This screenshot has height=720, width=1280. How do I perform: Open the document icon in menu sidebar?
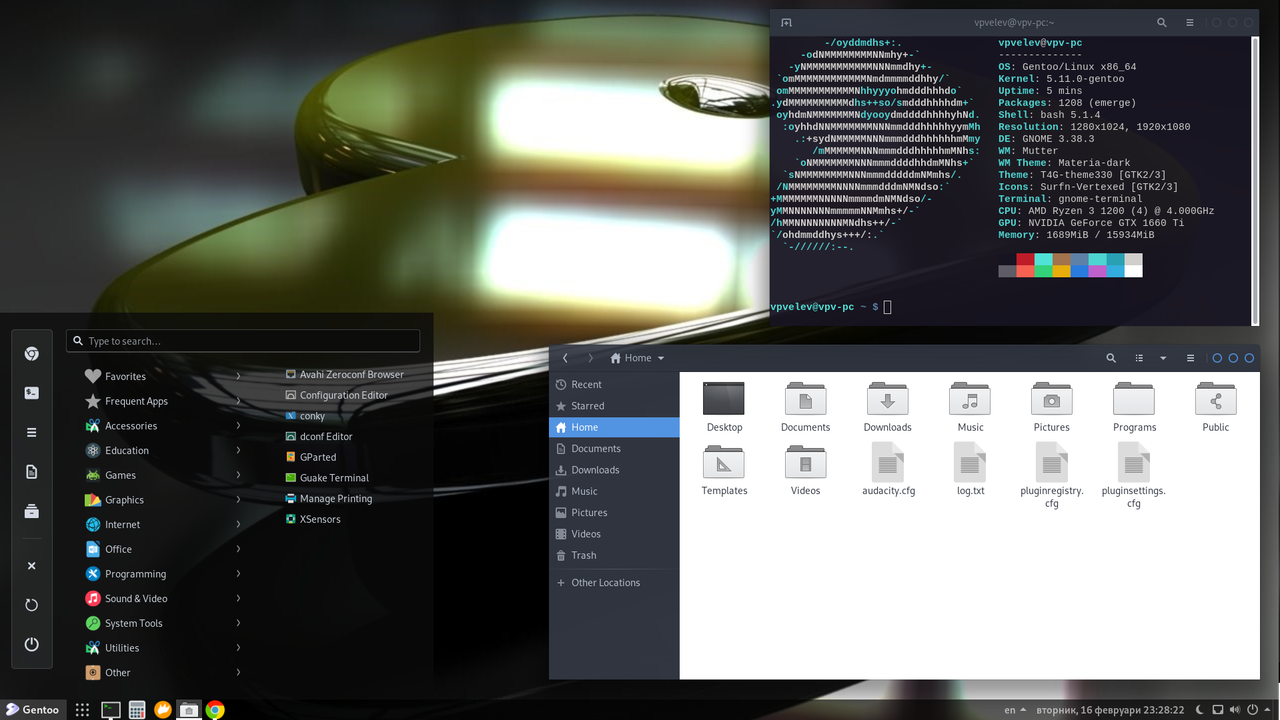31,472
